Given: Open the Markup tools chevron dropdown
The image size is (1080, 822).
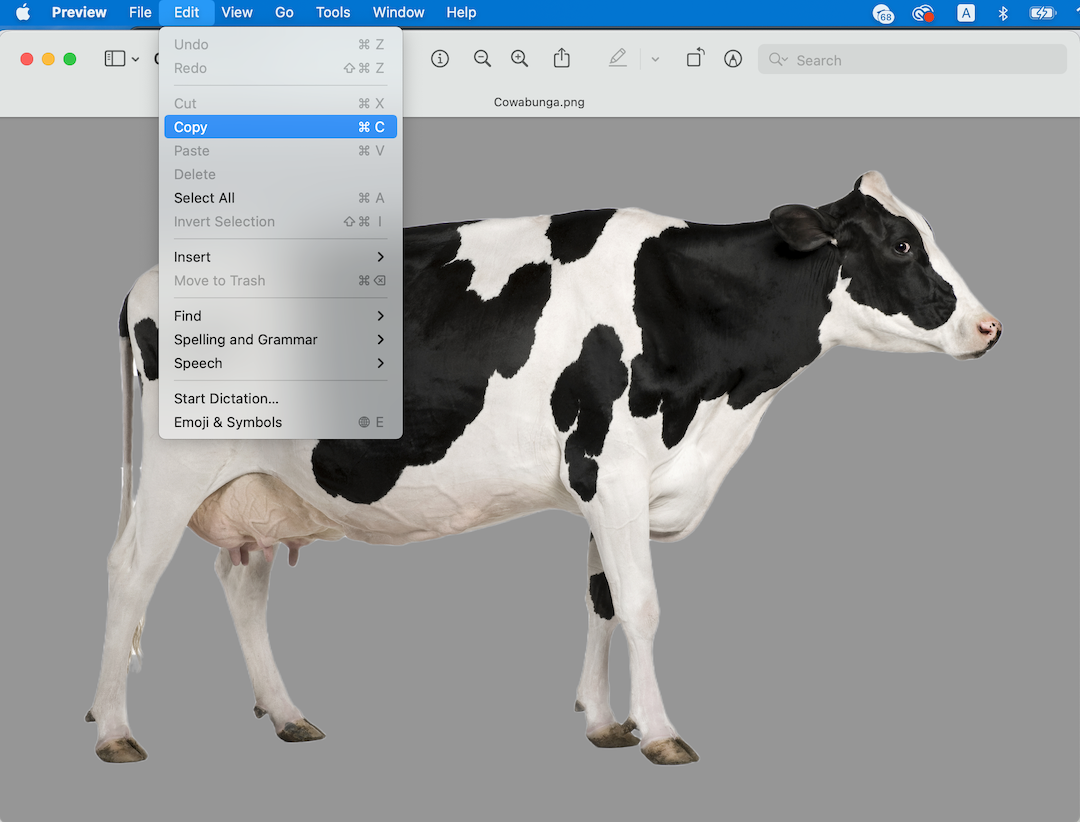Looking at the screenshot, I should [x=655, y=59].
